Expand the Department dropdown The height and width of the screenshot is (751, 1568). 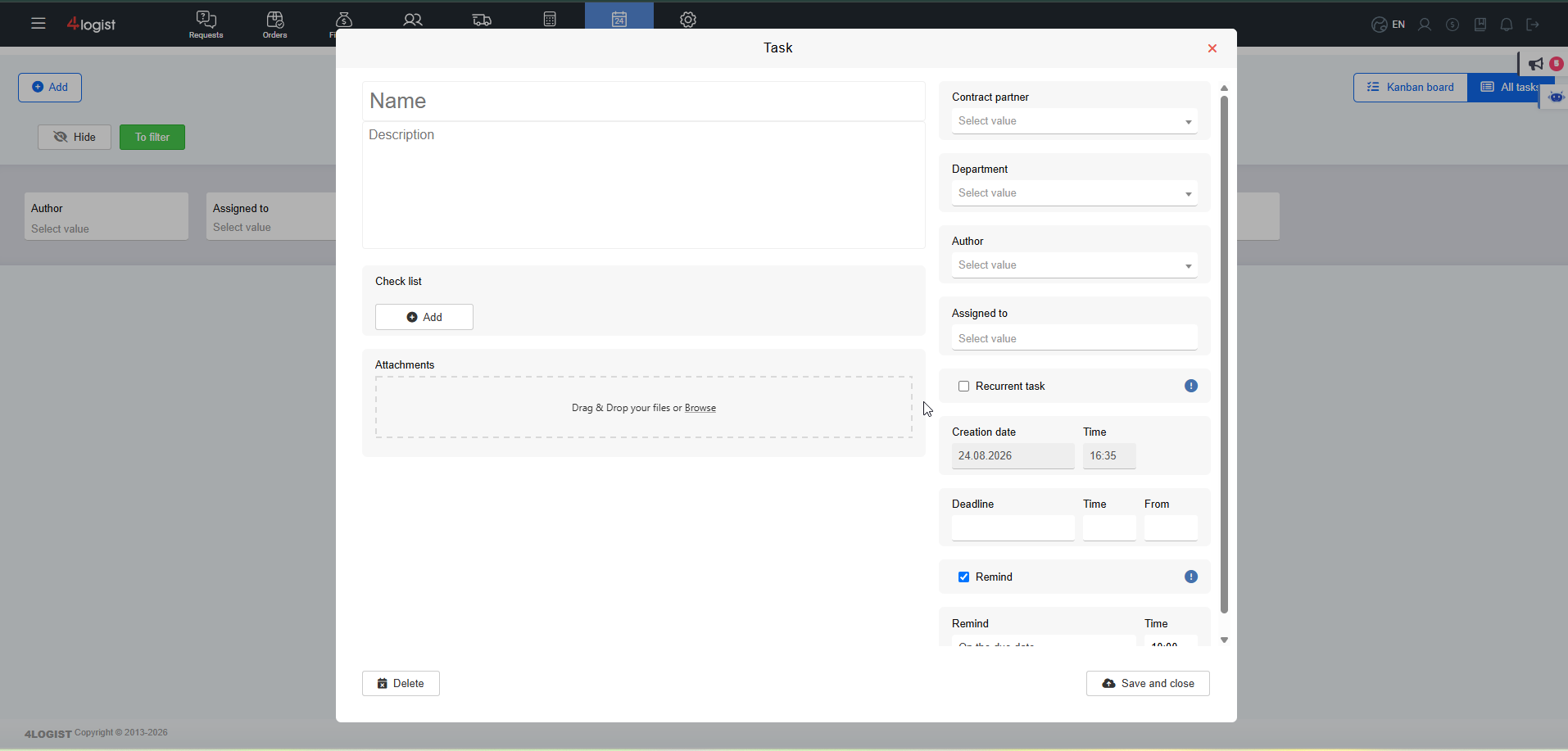[x=1075, y=193]
